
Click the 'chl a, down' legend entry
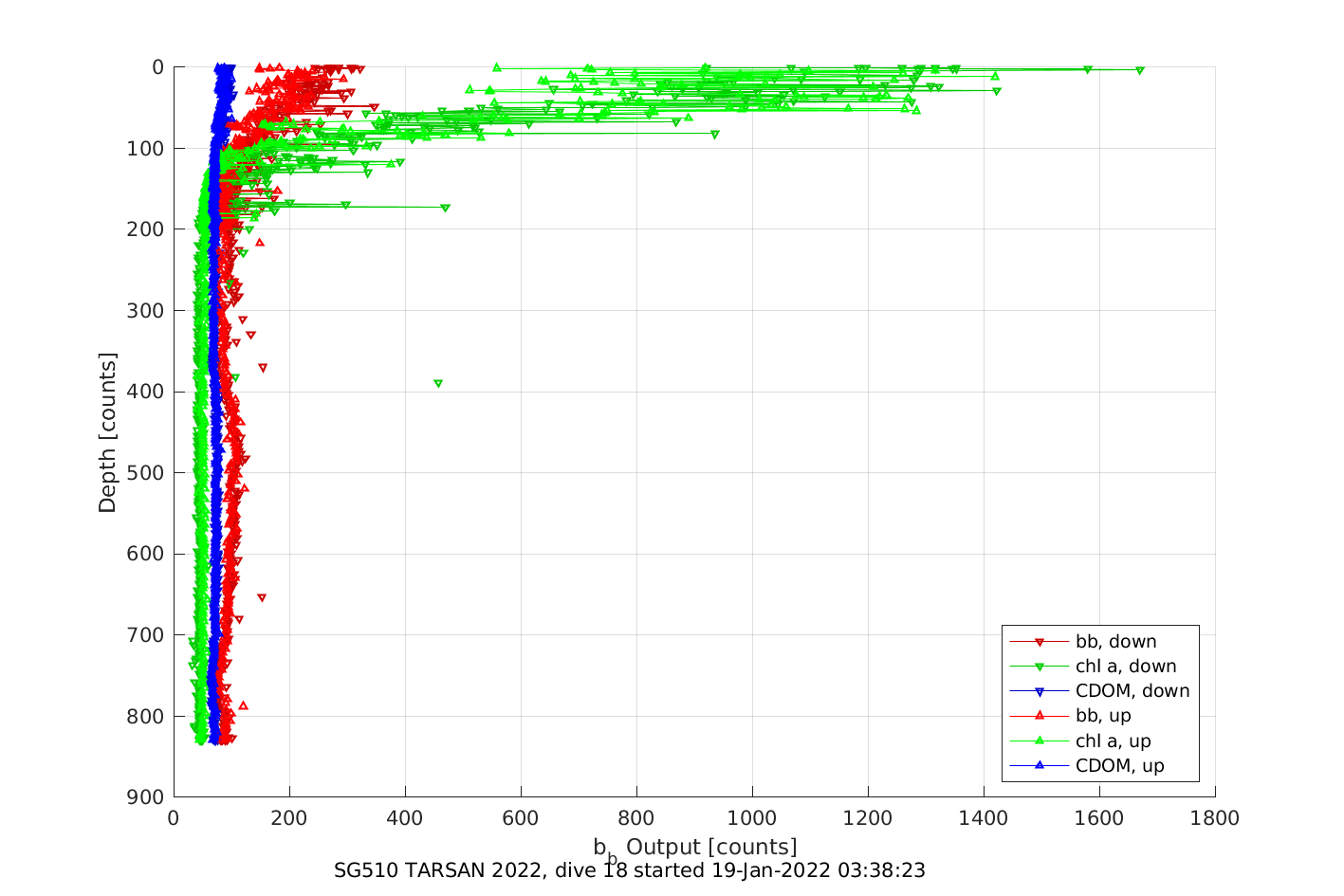coord(1093,667)
